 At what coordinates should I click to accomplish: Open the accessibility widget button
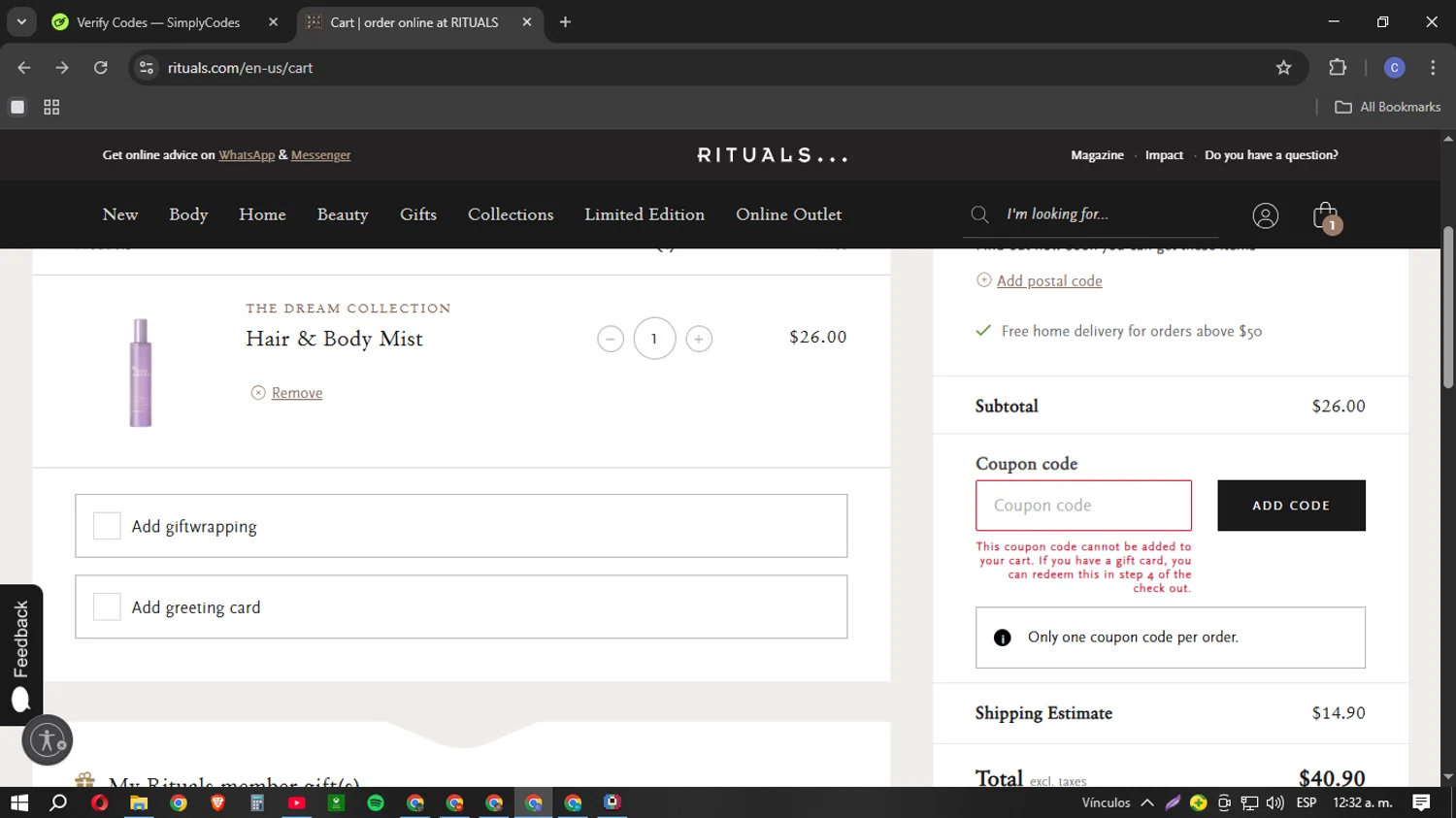pyautogui.click(x=47, y=740)
